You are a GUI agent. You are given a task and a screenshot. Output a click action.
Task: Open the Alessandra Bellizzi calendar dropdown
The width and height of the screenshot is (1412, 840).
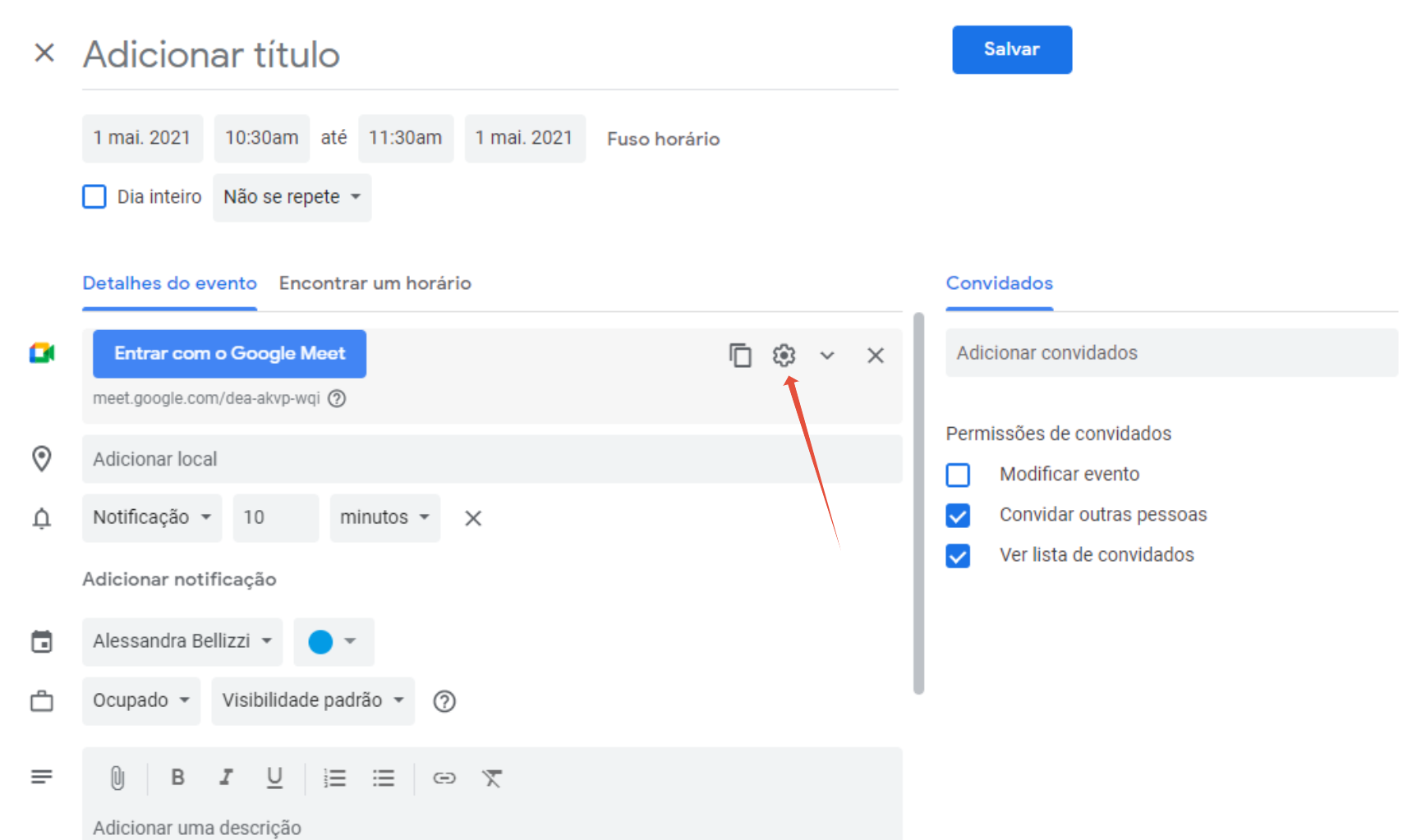(x=182, y=641)
